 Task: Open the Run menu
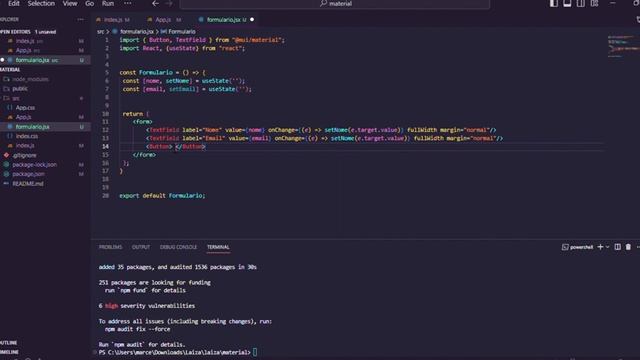click(x=108, y=4)
